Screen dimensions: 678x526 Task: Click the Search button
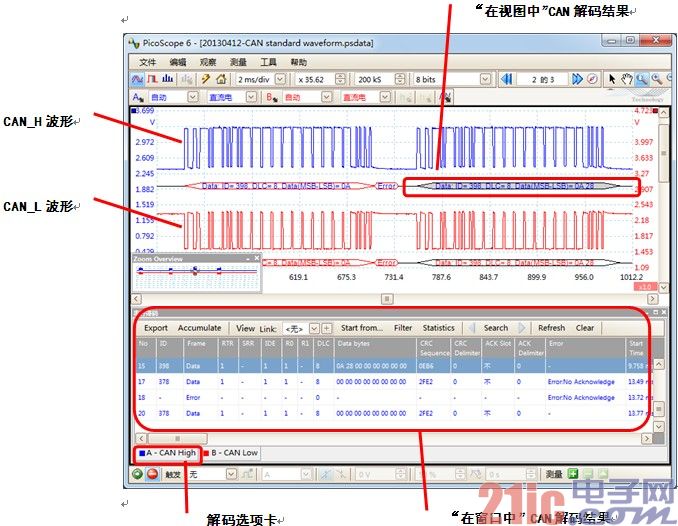click(x=496, y=328)
